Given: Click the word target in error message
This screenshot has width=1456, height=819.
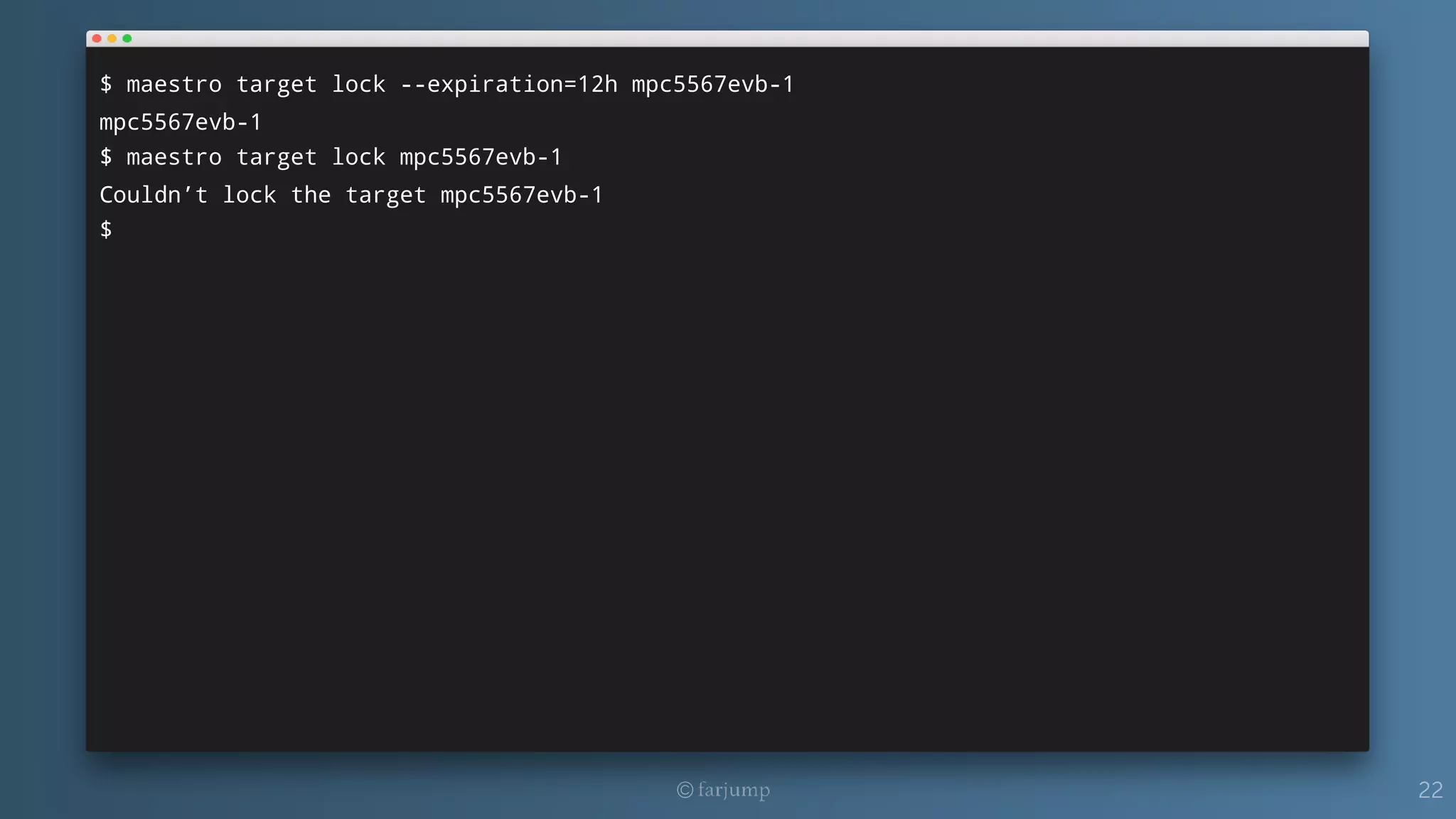Looking at the screenshot, I should (385, 196).
